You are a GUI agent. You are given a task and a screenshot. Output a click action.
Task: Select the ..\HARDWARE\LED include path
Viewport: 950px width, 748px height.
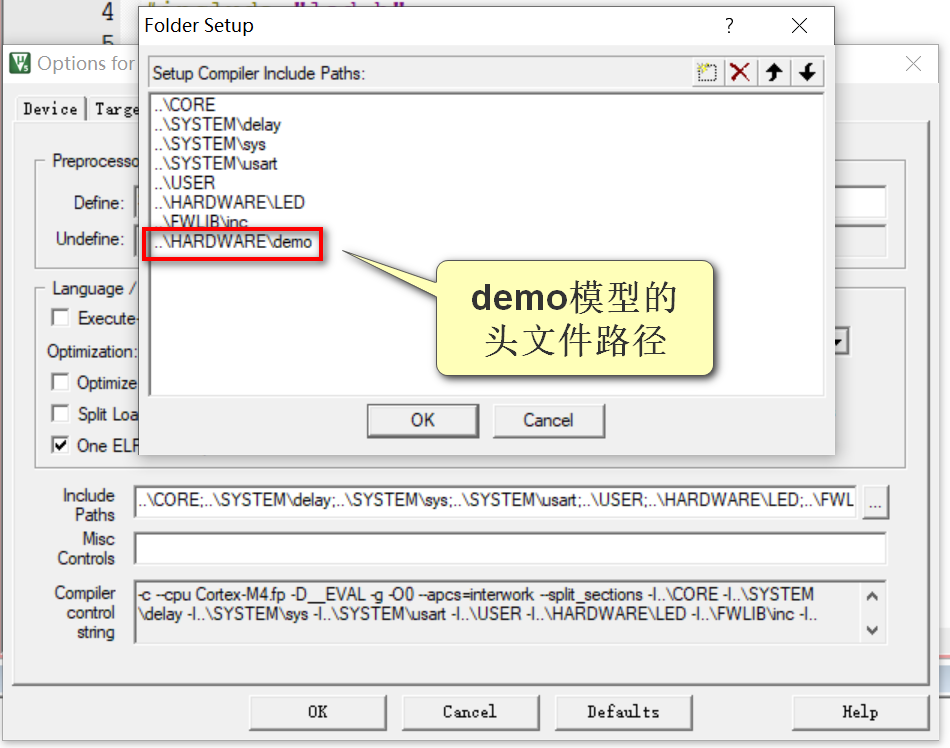tap(229, 202)
